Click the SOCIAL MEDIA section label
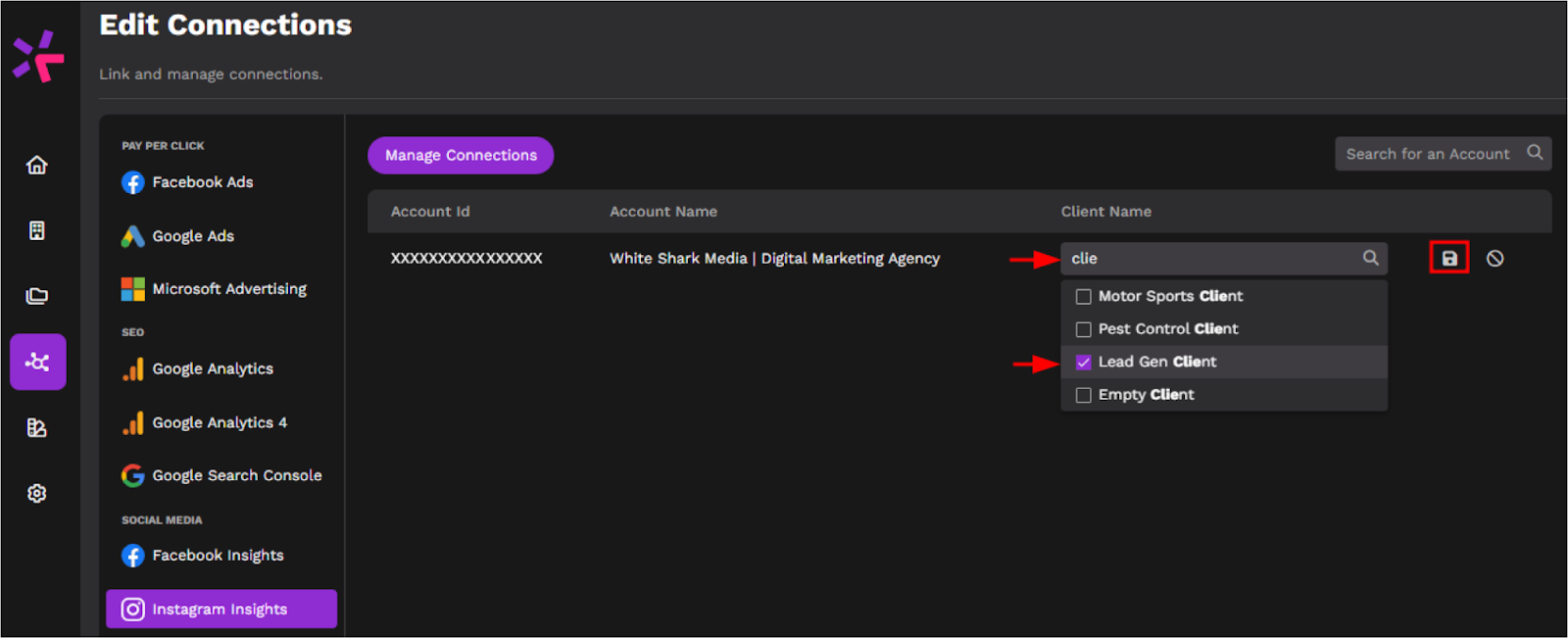This screenshot has width=1568, height=638. coord(162,520)
